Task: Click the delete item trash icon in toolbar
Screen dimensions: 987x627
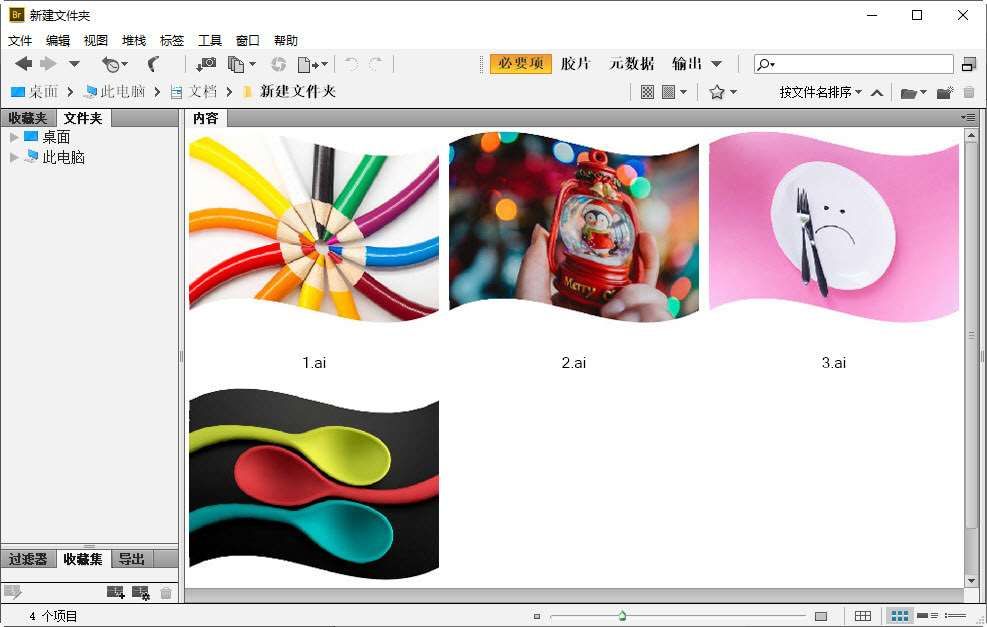Action: (x=969, y=93)
